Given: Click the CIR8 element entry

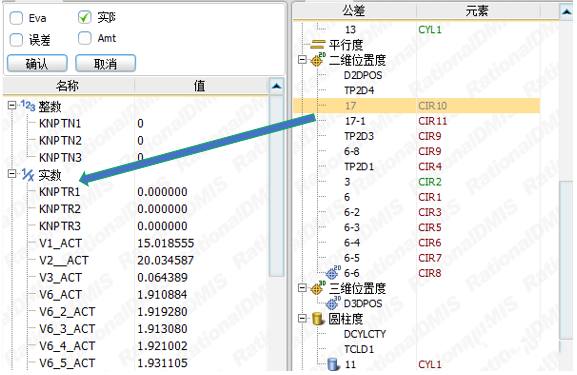Looking at the screenshot, I should 430,273.
